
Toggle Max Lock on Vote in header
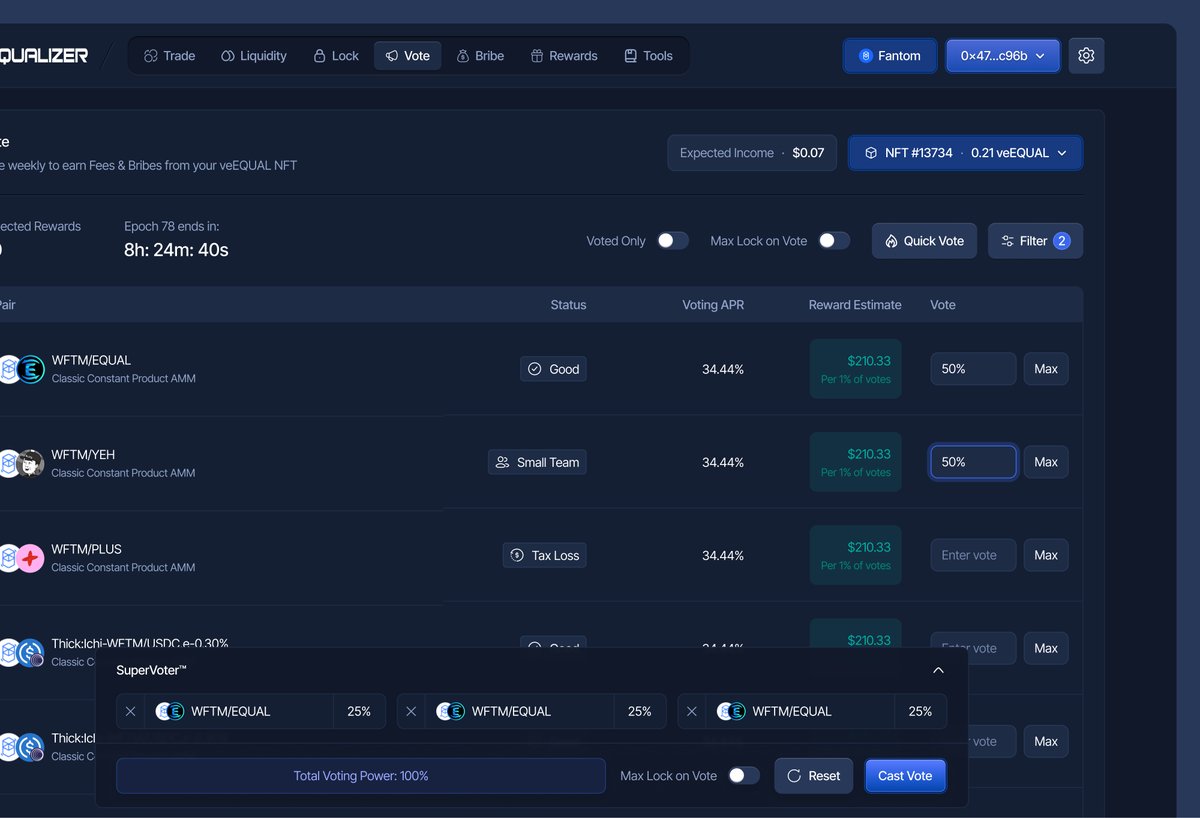(x=834, y=241)
